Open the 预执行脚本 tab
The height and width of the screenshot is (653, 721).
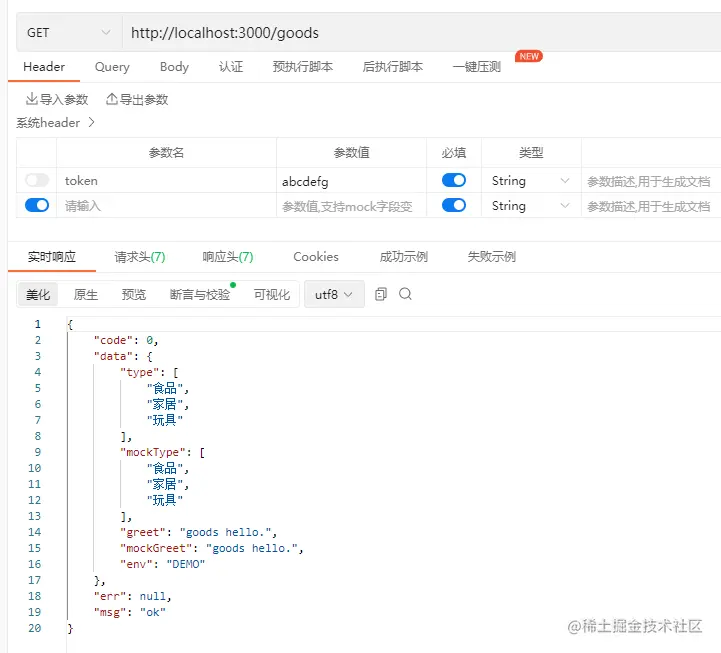[303, 67]
